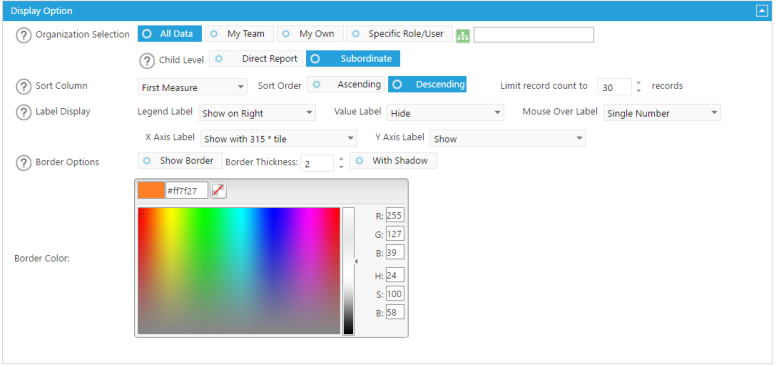Click the Limit record count to label
Screen dimensions: 776x367
(x=543, y=86)
